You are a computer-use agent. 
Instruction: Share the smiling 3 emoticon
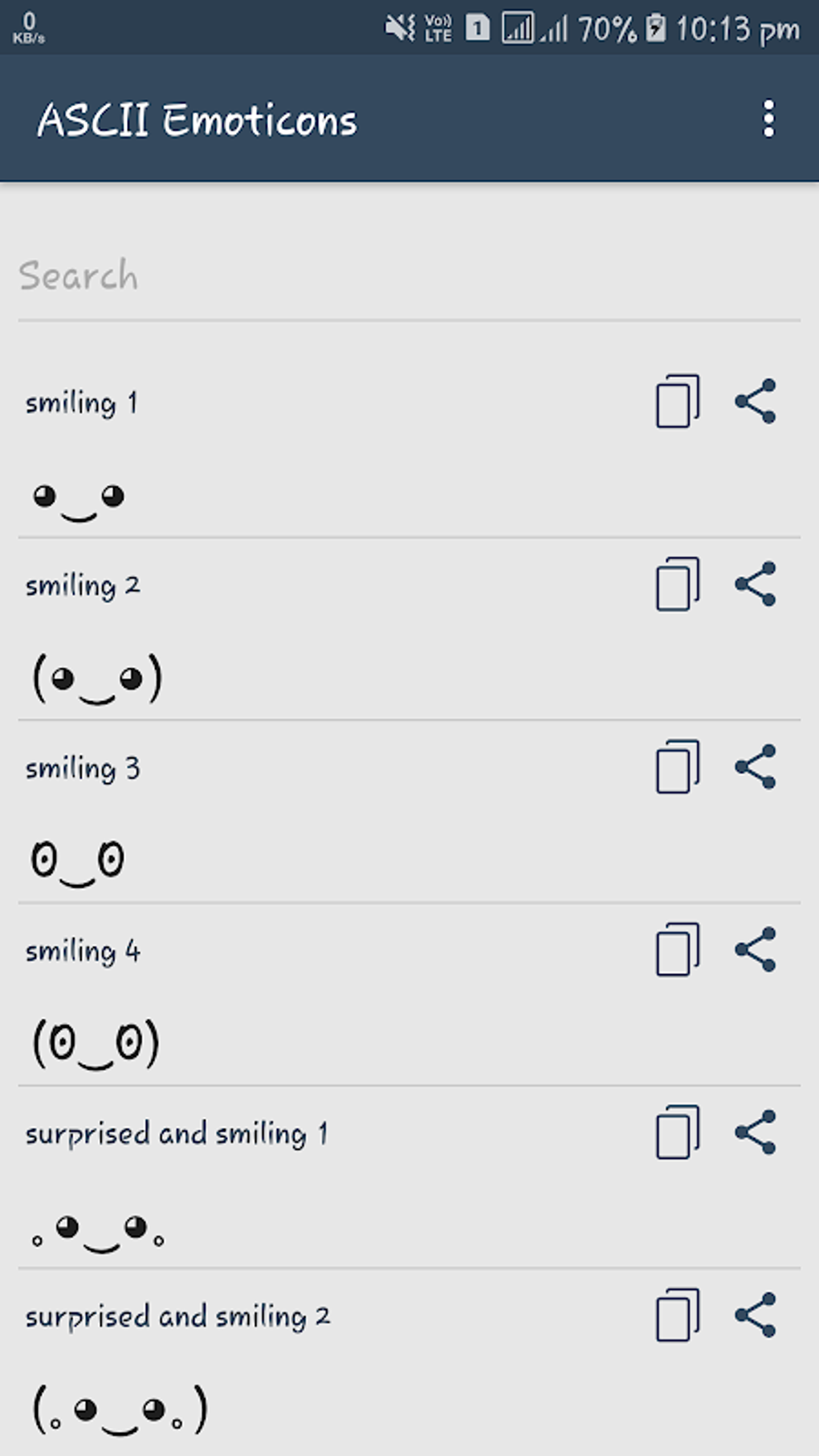(x=756, y=767)
